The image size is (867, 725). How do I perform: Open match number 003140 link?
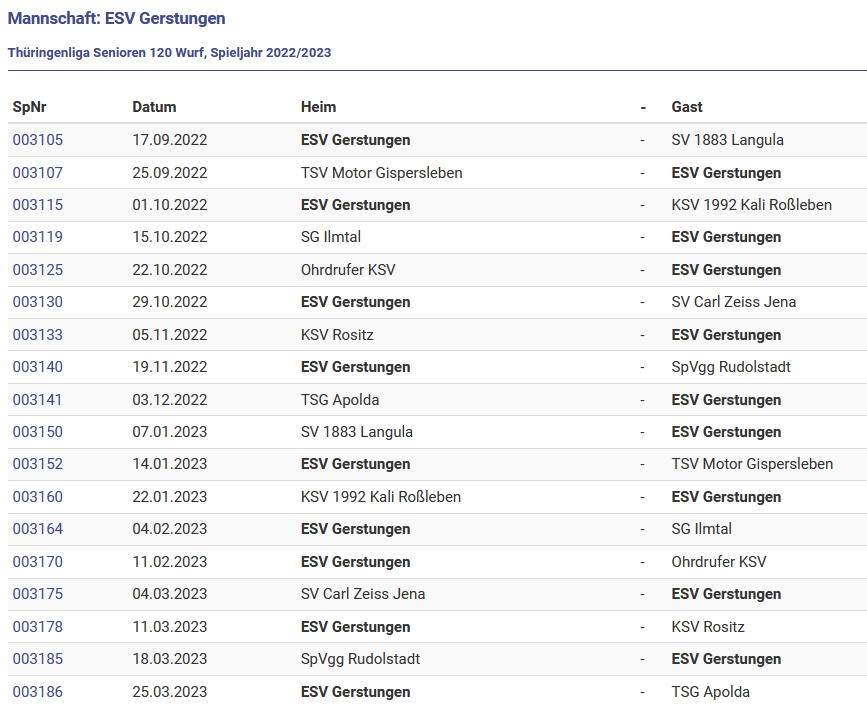(38, 367)
